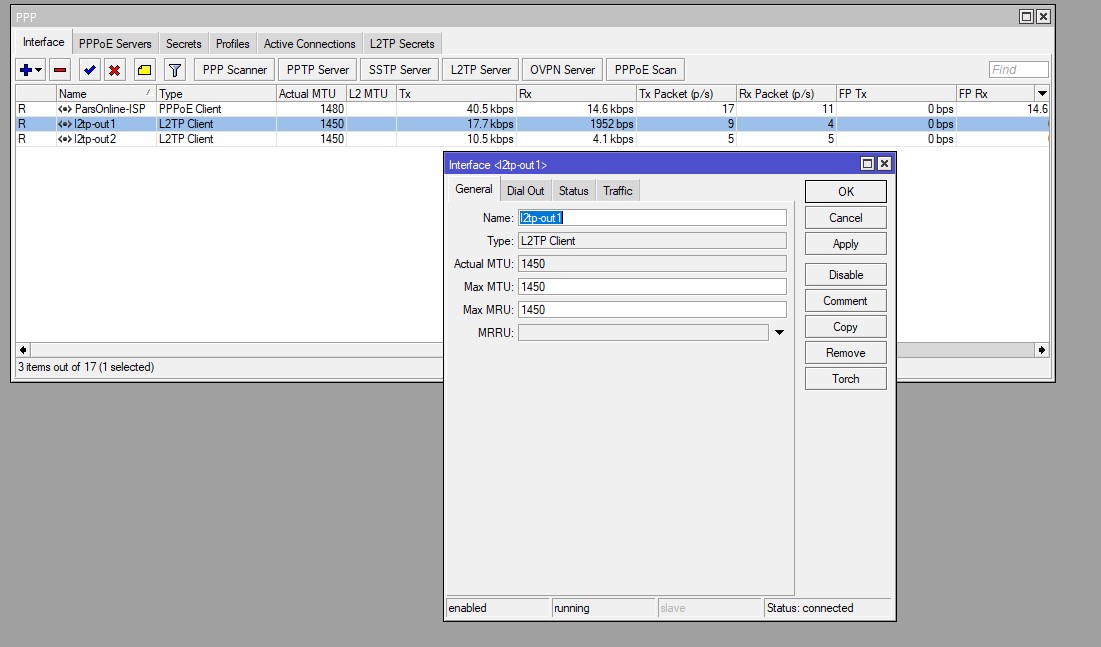Click the funnel Filter icon
The height and width of the screenshot is (647, 1101).
pos(175,70)
